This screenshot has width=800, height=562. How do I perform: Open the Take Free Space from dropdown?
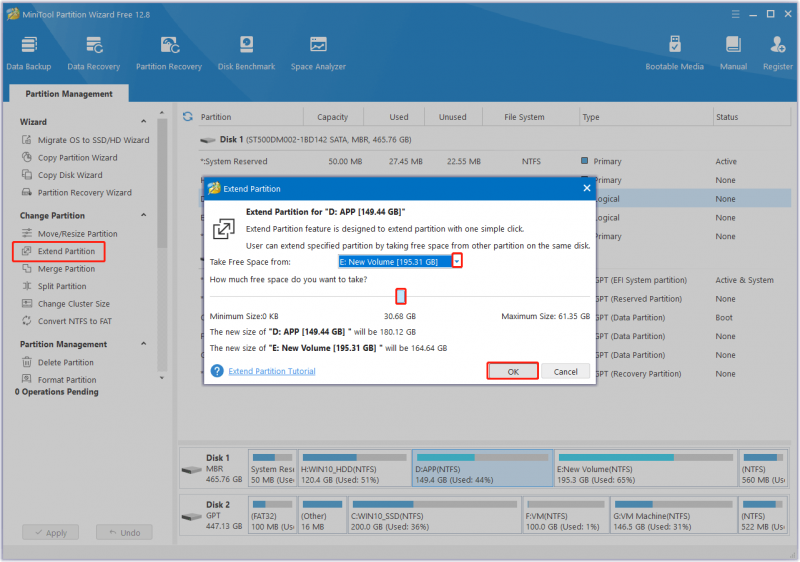coord(457,261)
